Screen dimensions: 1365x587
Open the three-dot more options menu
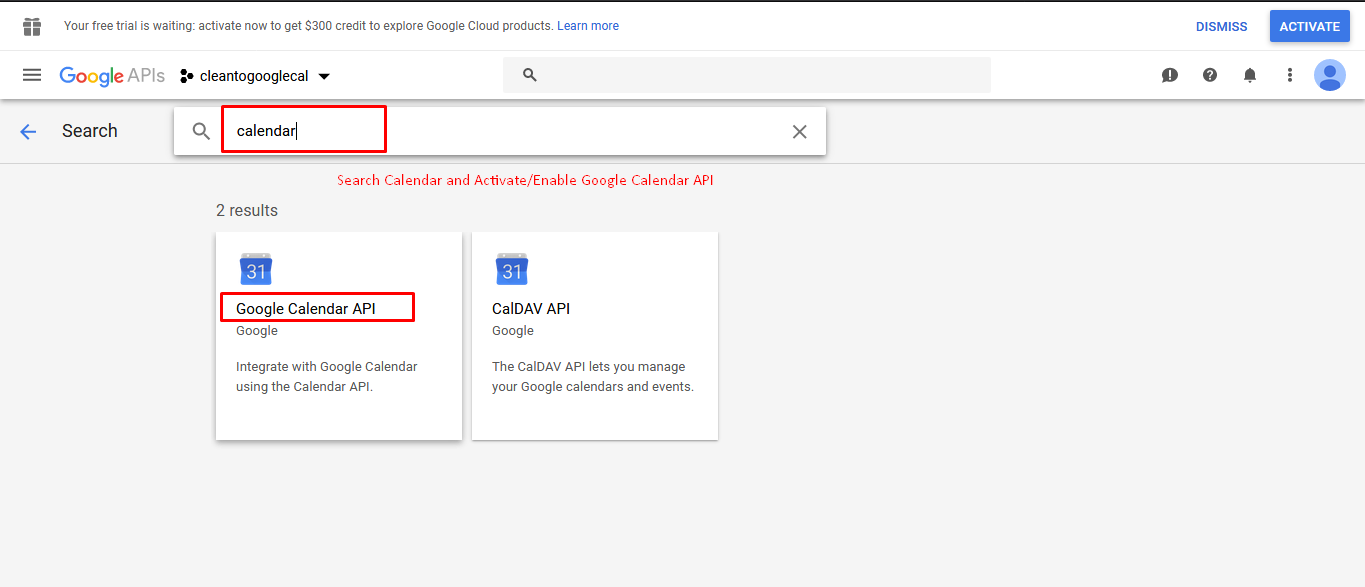pyautogui.click(x=1290, y=75)
